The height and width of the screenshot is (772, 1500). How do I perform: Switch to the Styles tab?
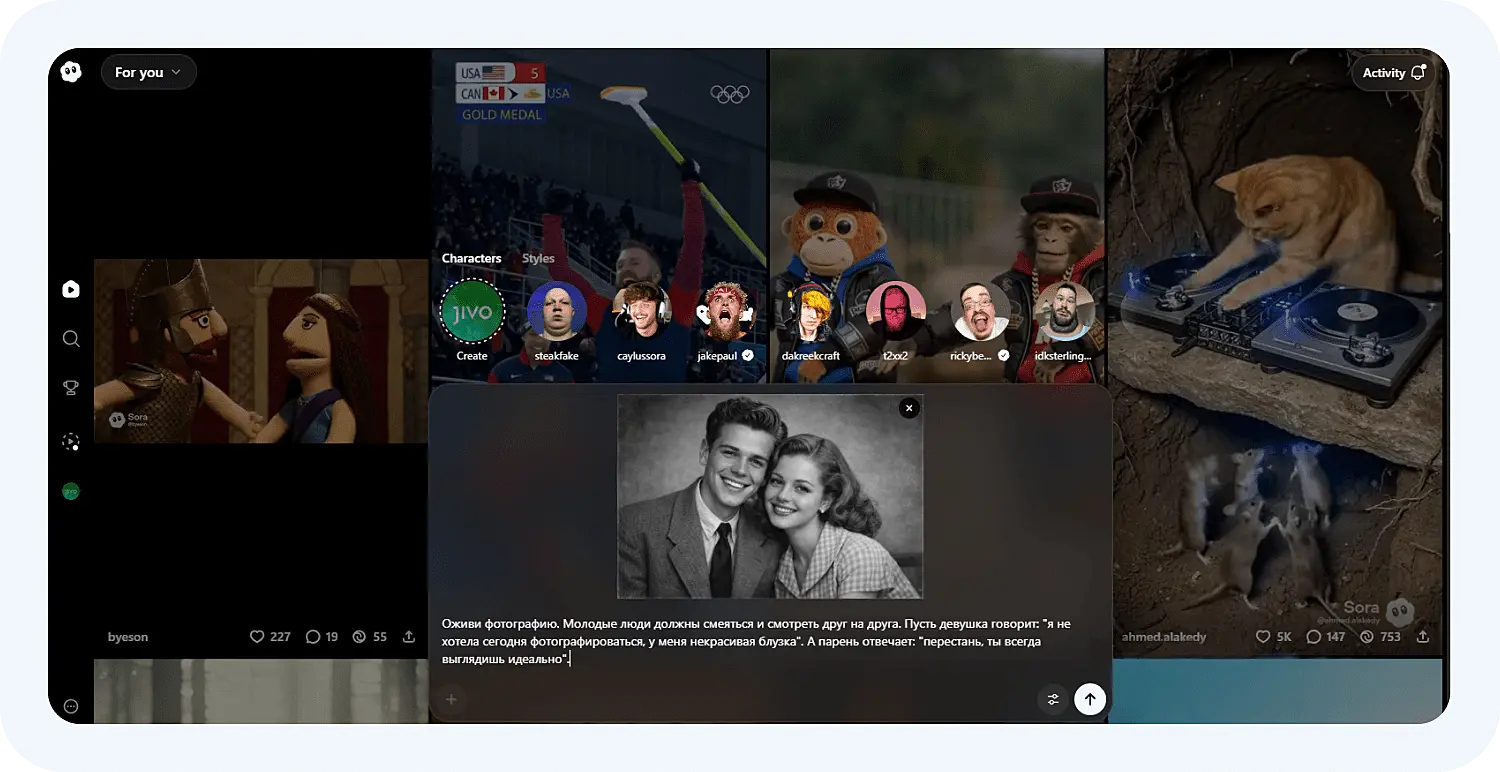click(538, 258)
